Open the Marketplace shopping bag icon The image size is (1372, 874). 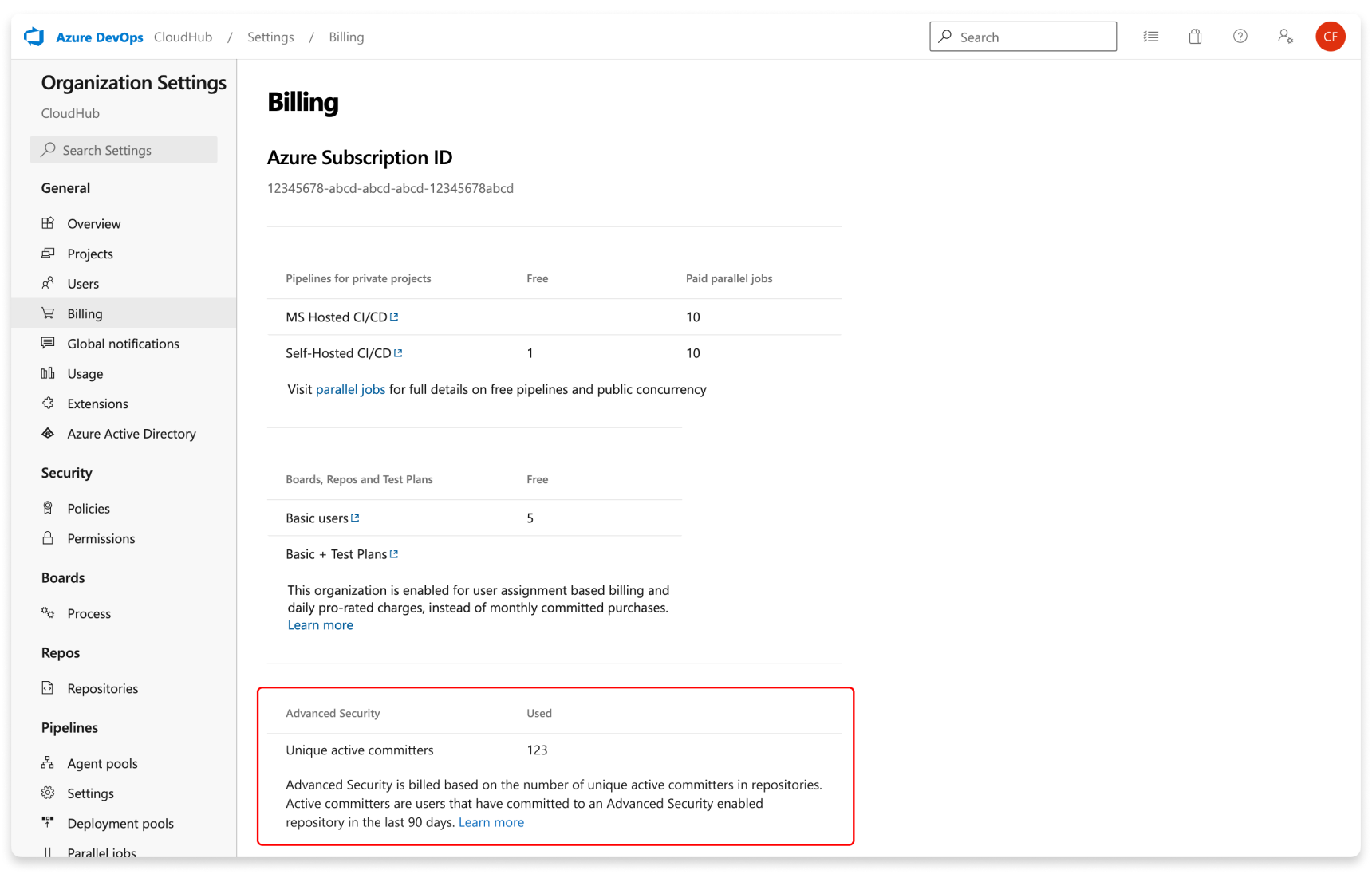click(1195, 36)
